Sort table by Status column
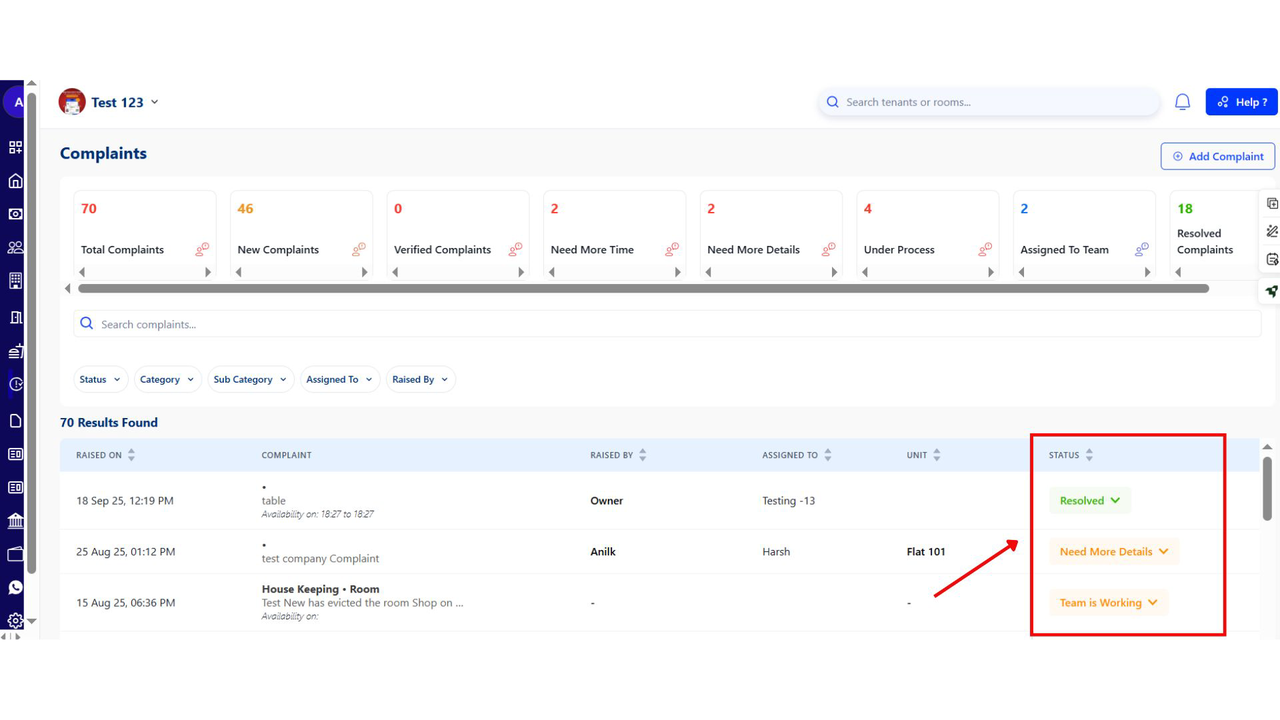This screenshot has width=1280, height=720. click(1089, 455)
